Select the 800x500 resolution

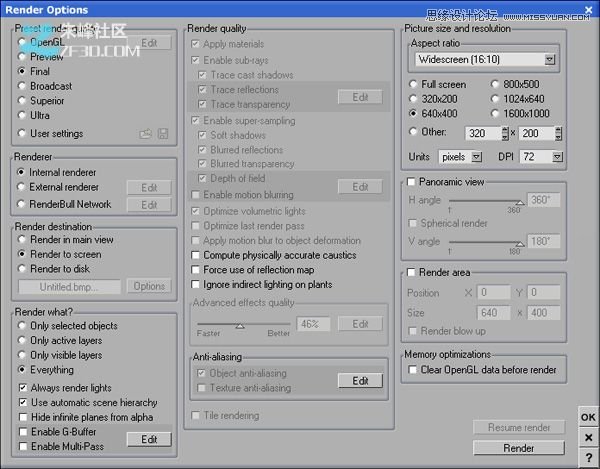tap(495, 84)
